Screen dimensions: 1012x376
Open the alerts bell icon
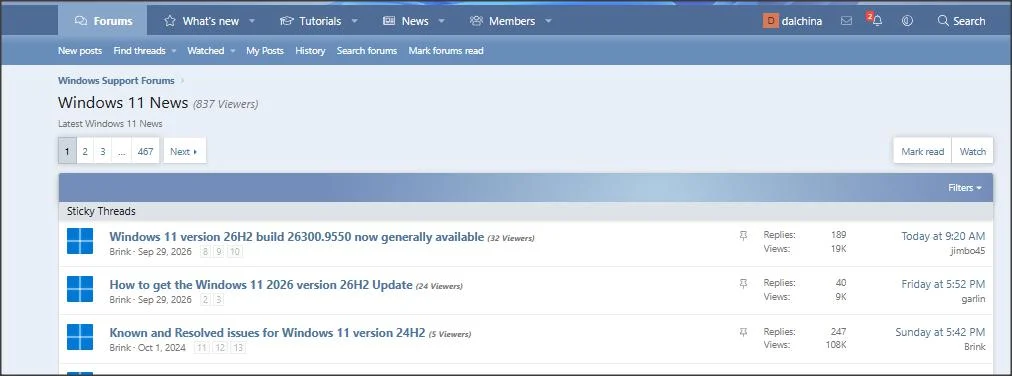click(876, 21)
